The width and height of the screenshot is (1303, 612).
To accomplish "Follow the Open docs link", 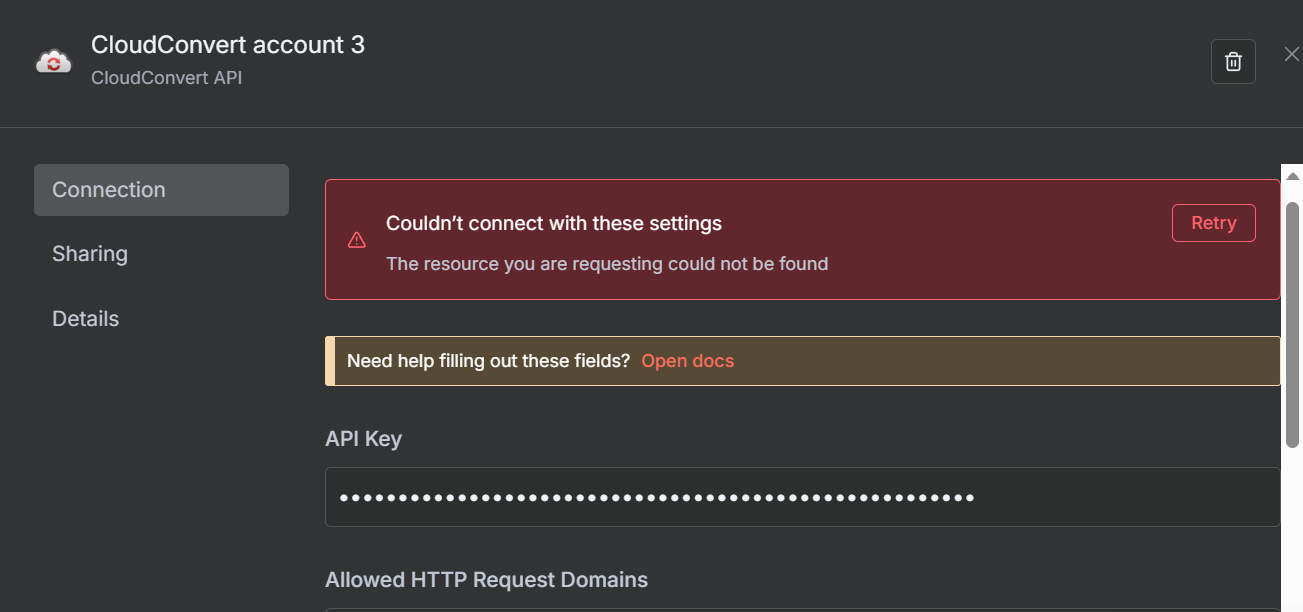I will 687,361.
